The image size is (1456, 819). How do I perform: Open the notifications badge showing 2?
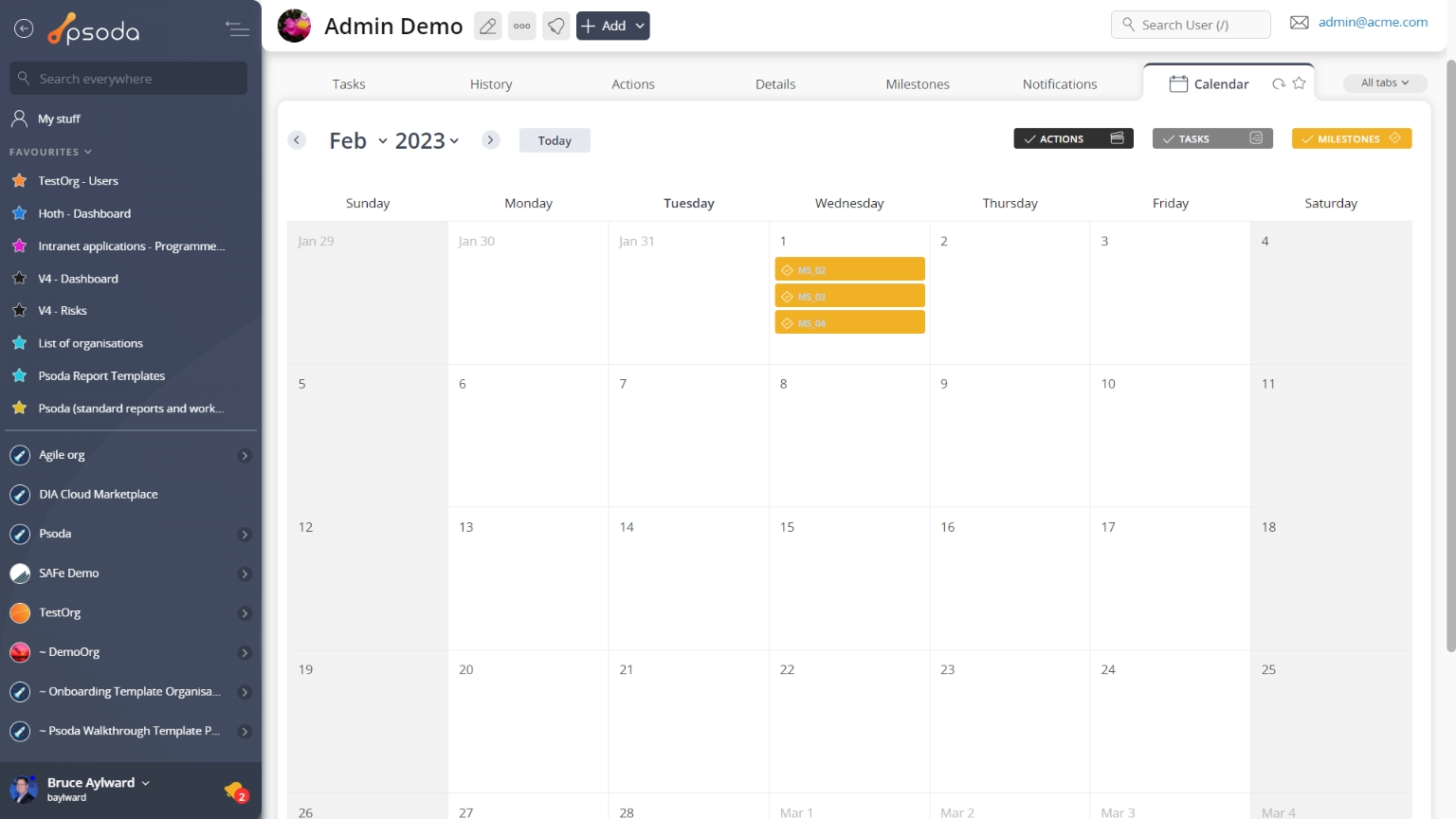pos(236,792)
